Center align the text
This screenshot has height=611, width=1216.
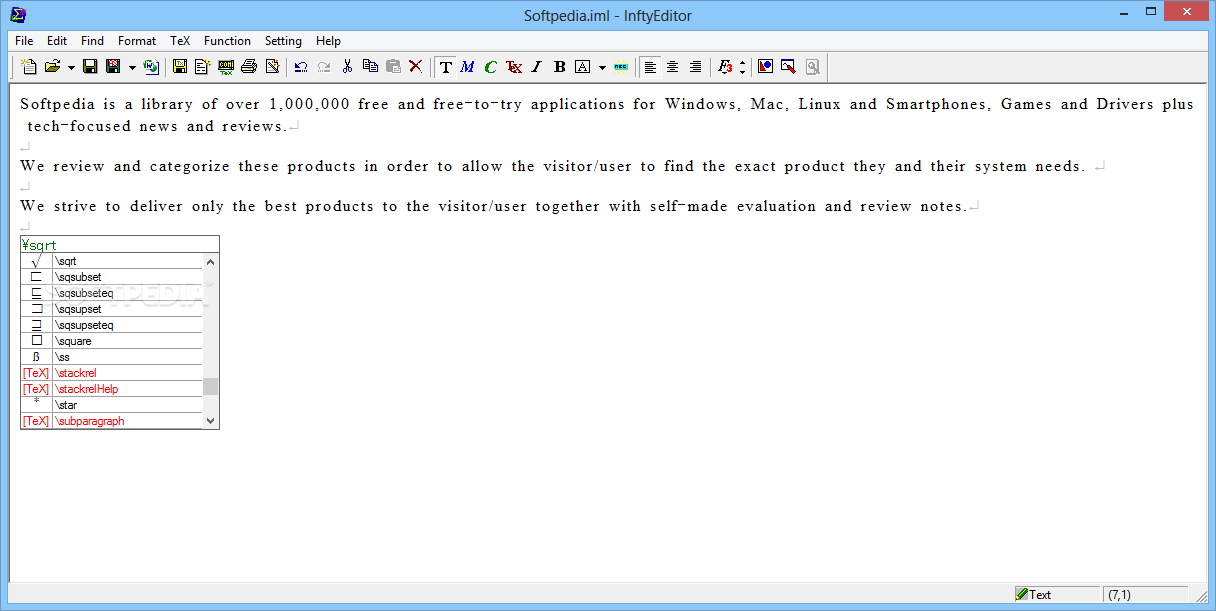click(x=672, y=67)
